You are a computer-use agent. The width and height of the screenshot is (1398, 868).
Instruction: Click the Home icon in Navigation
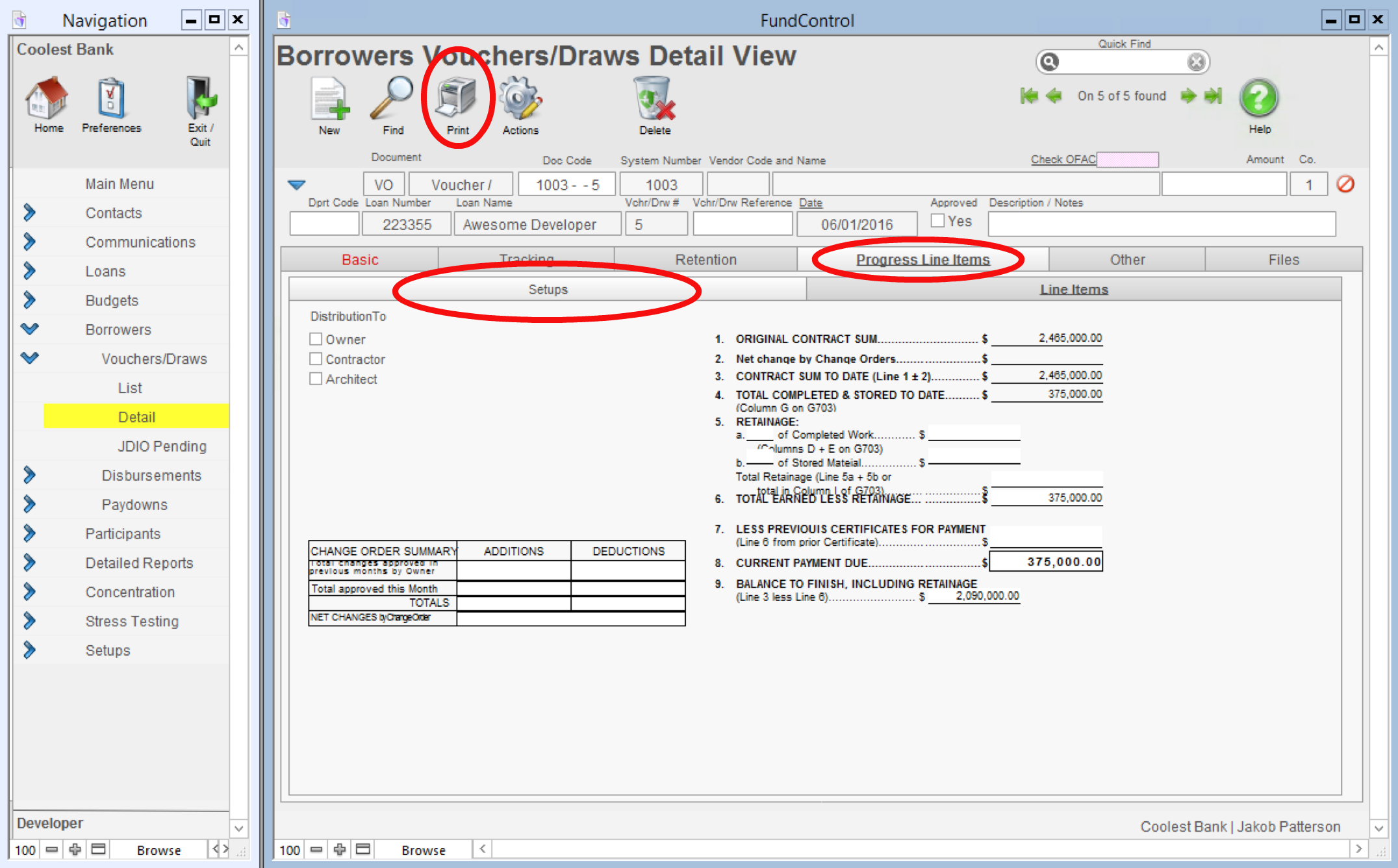coord(47,98)
